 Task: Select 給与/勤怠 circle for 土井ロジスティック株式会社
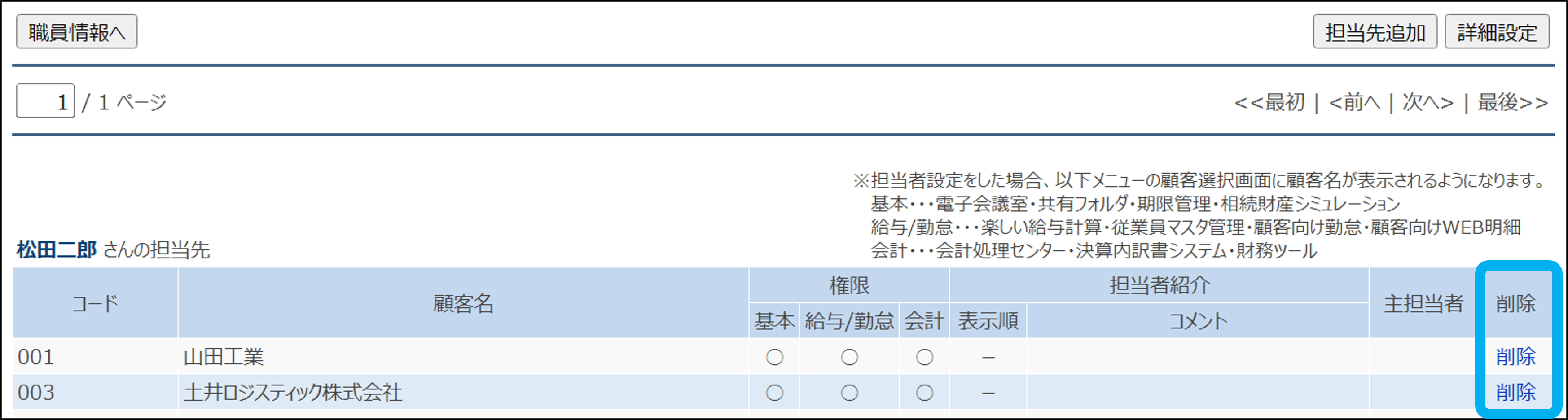pyautogui.click(x=849, y=393)
